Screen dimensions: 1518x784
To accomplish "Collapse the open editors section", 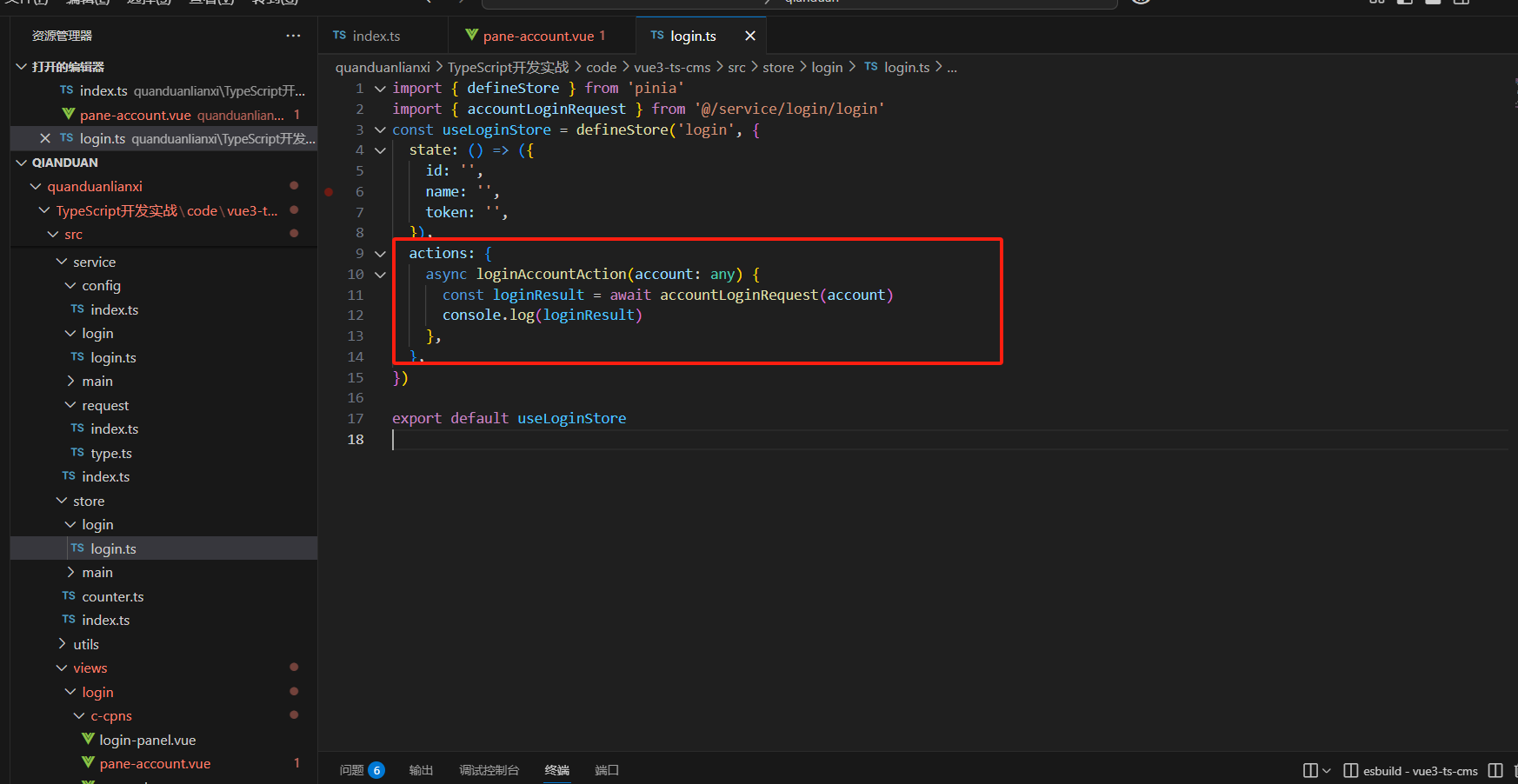I will pyautogui.click(x=22, y=67).
